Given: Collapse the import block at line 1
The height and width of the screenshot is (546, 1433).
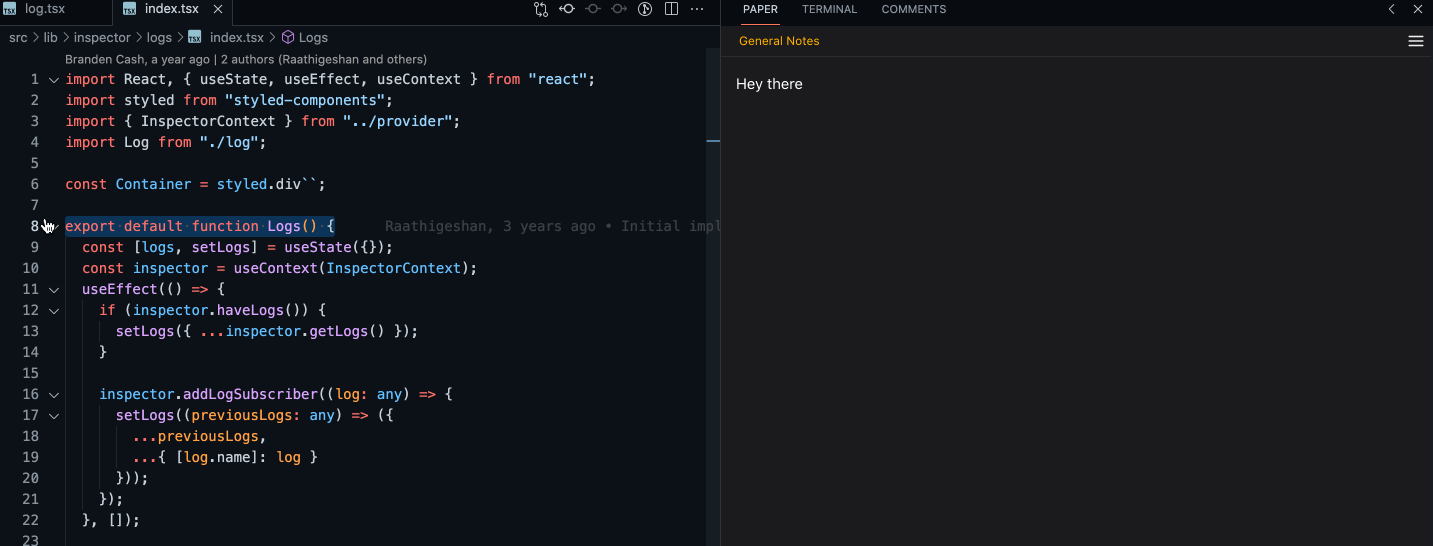Looking at the screenshot, I should [x=54, y=79].
